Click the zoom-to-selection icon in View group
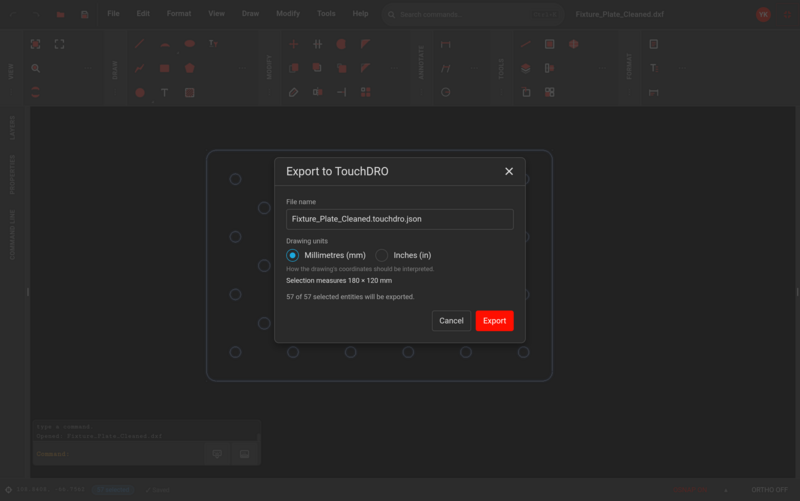Viewport: 800px width, 501px height. pos(35,44)
